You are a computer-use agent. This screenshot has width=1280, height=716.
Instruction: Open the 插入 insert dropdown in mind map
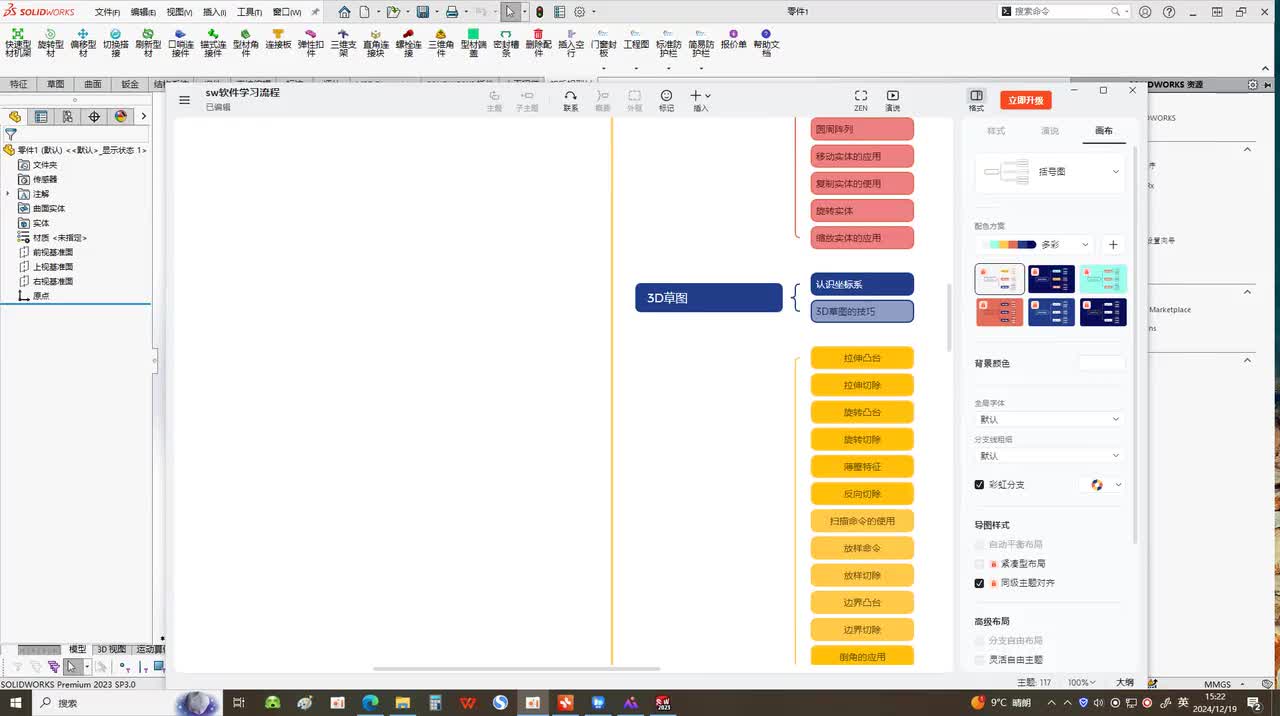pyautogui.click(x=701, y=100)
